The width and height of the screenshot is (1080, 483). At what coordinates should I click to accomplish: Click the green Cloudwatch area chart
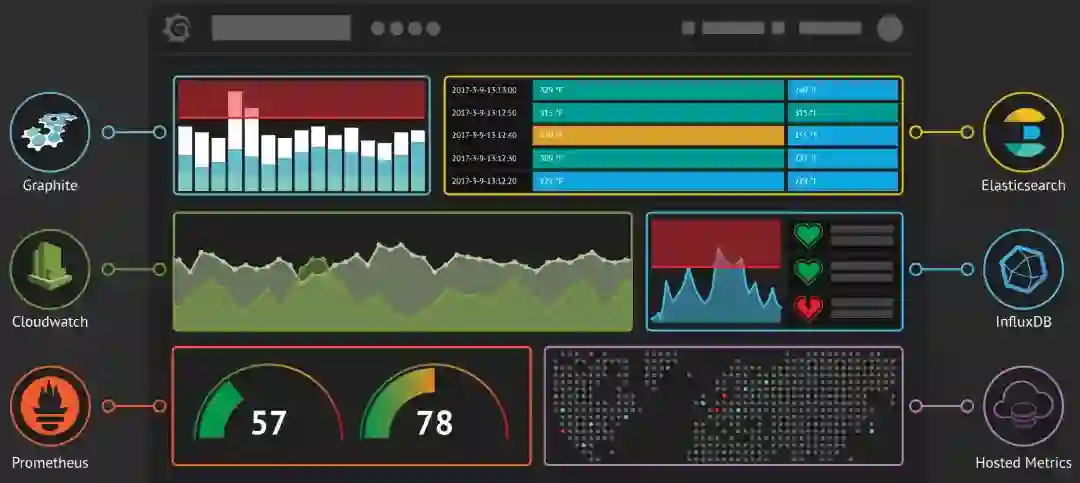tap(403, 271)
